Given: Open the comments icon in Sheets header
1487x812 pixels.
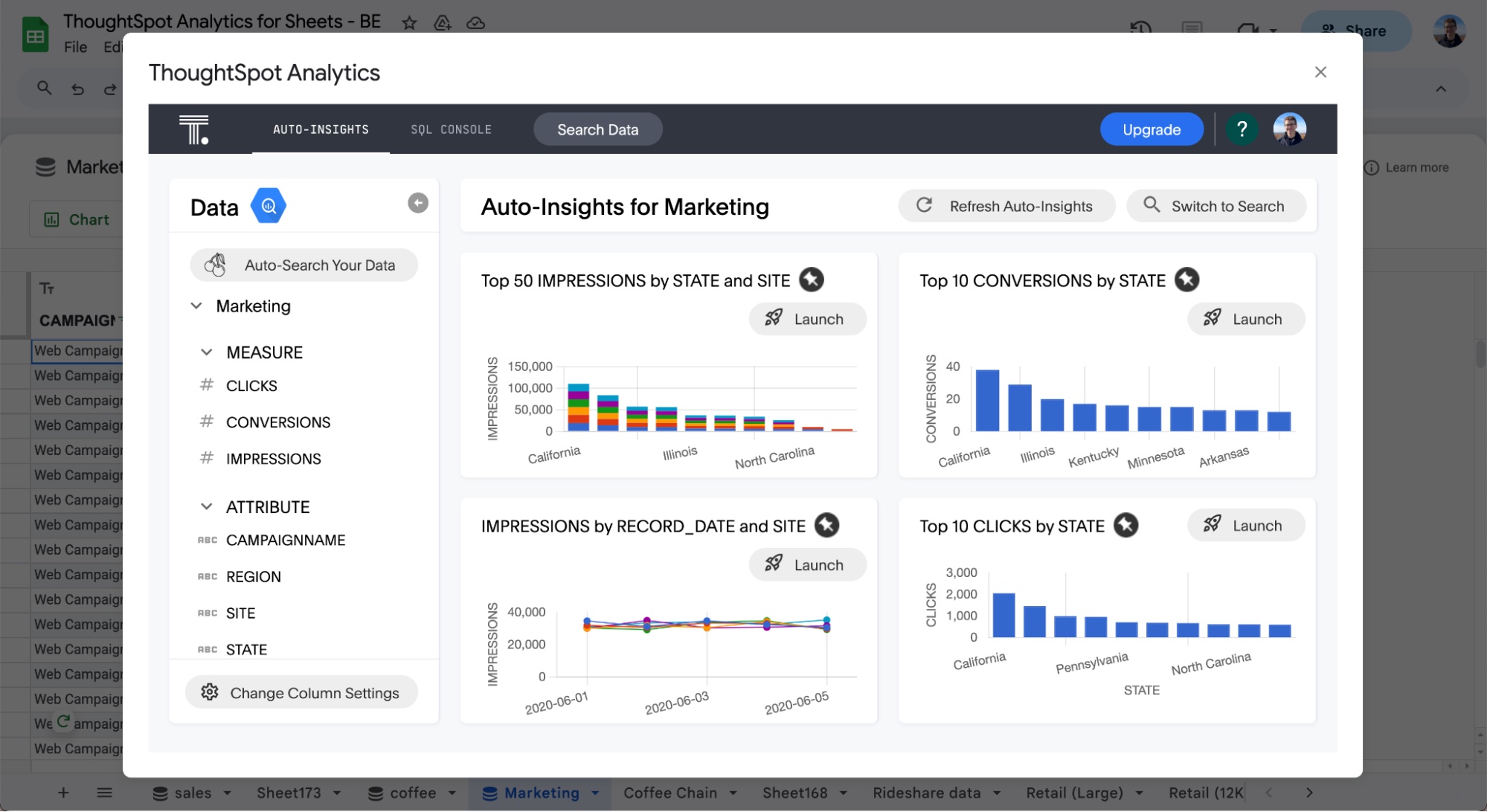Looking at the screenshot, I should pos(1192,28).
